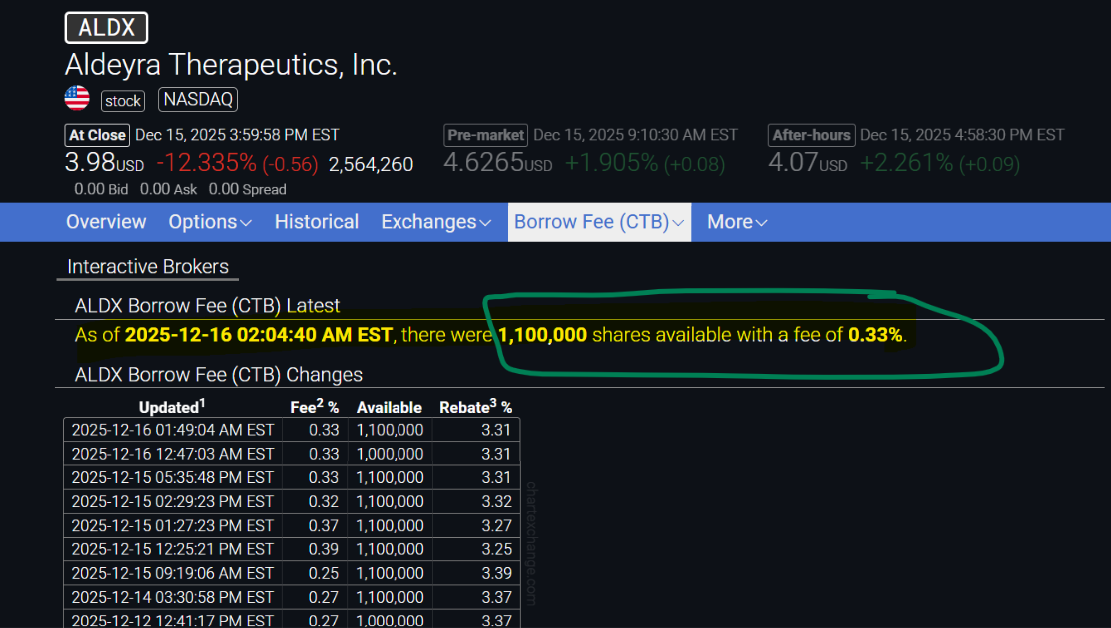
Task: Click the Available column header
Action: (389, 408)
